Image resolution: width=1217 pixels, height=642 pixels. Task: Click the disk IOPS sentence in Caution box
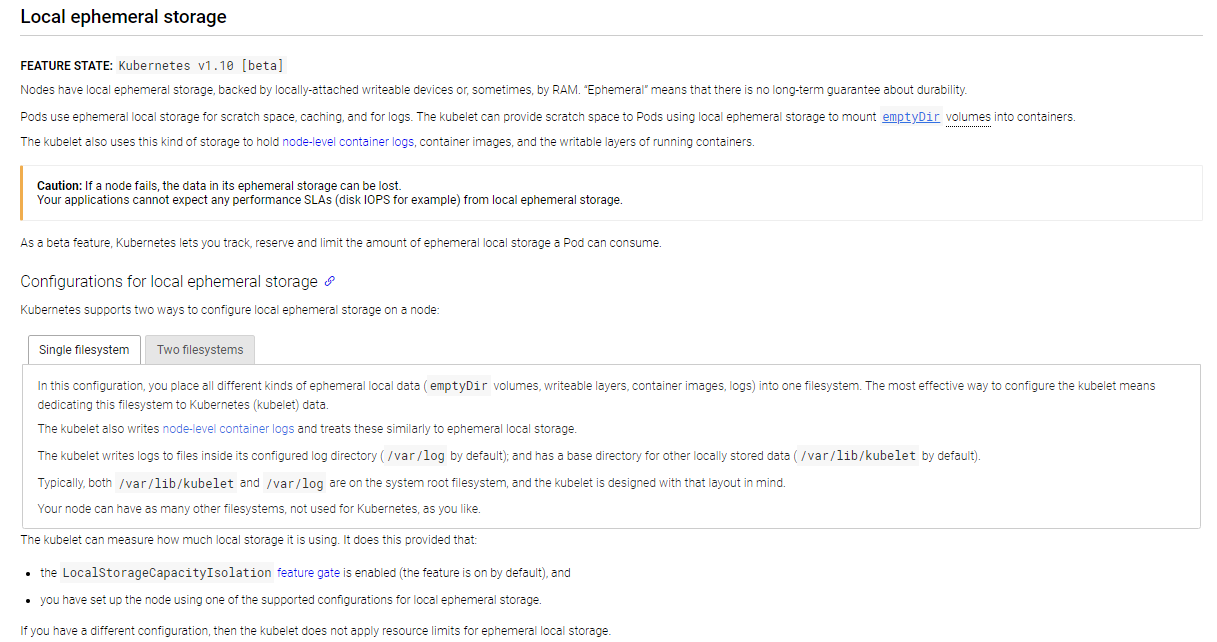(x=329, y=200)
